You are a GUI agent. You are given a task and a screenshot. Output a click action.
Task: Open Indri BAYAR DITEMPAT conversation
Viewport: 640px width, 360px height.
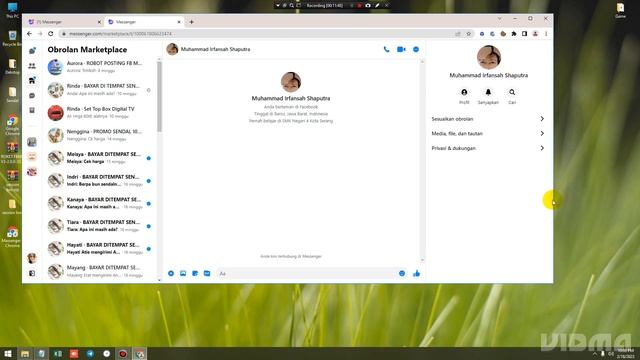pyautogui.click(x=99, y=180)
